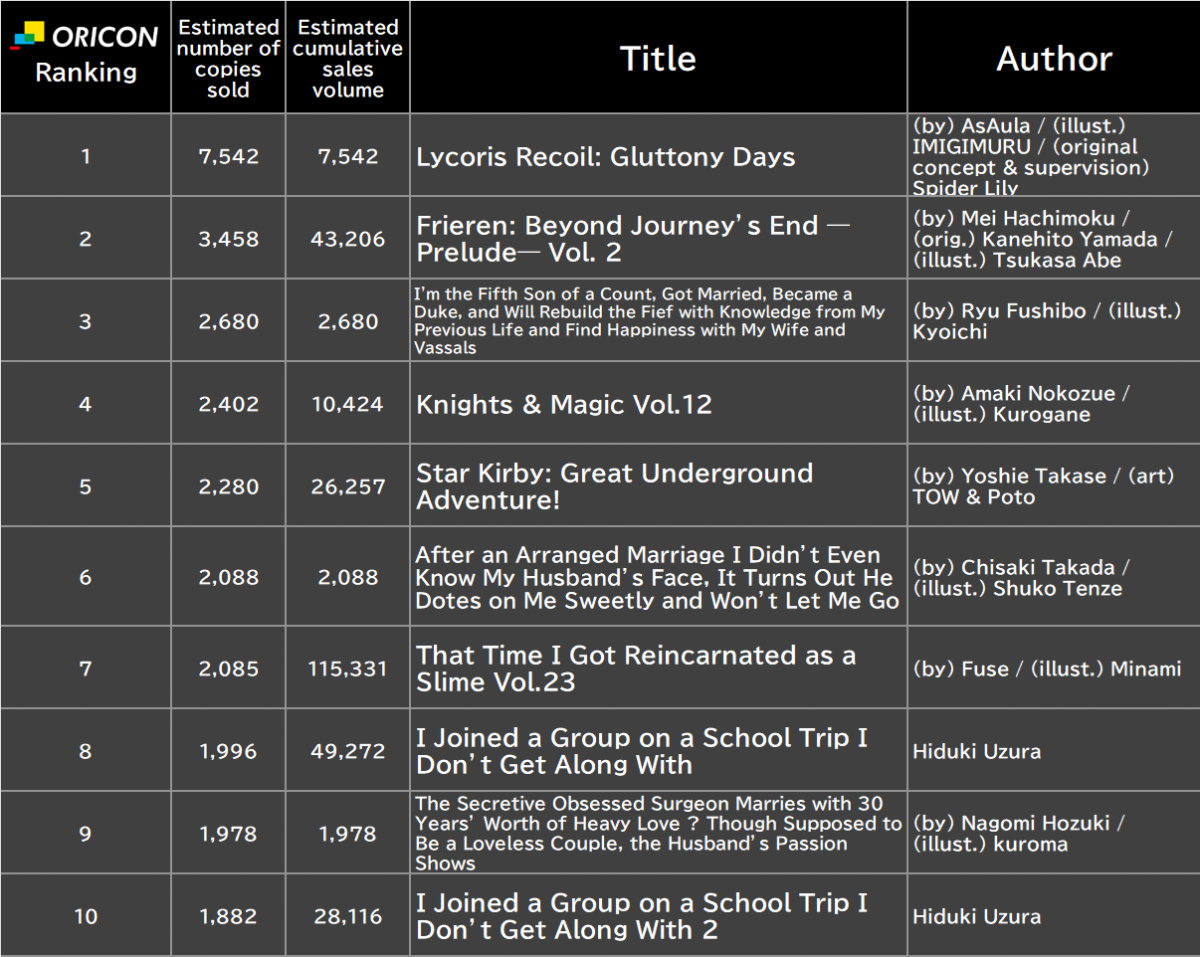Click copies sold value 1,882
1200x957 pixels.
pos(228,916)
